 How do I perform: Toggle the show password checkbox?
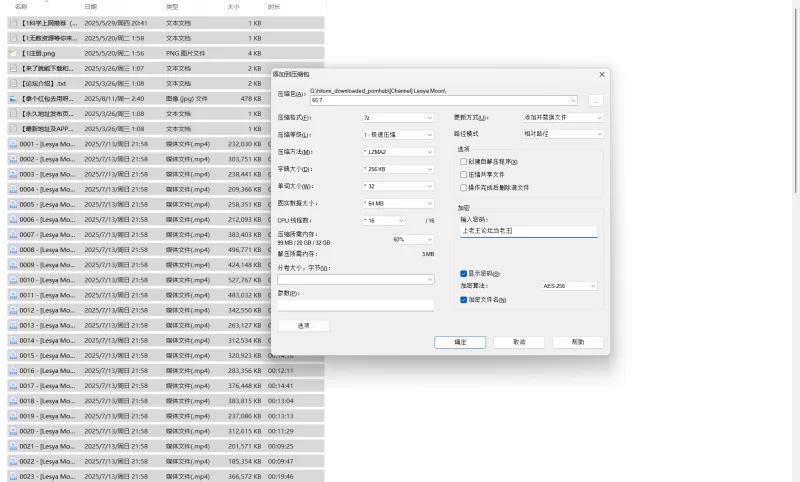point(463,274)
